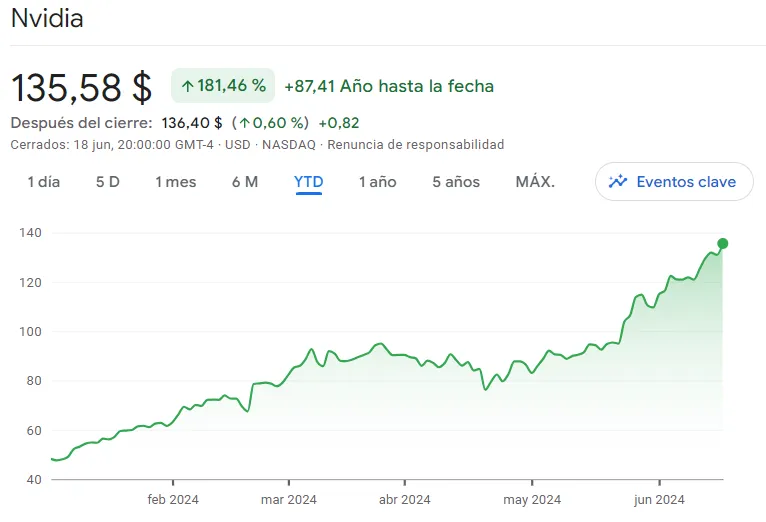Click the Nvidia title heading
Image resolution: width=766 pixels, height=522 pixels.
pyautogui.click(x=47, y=19)
